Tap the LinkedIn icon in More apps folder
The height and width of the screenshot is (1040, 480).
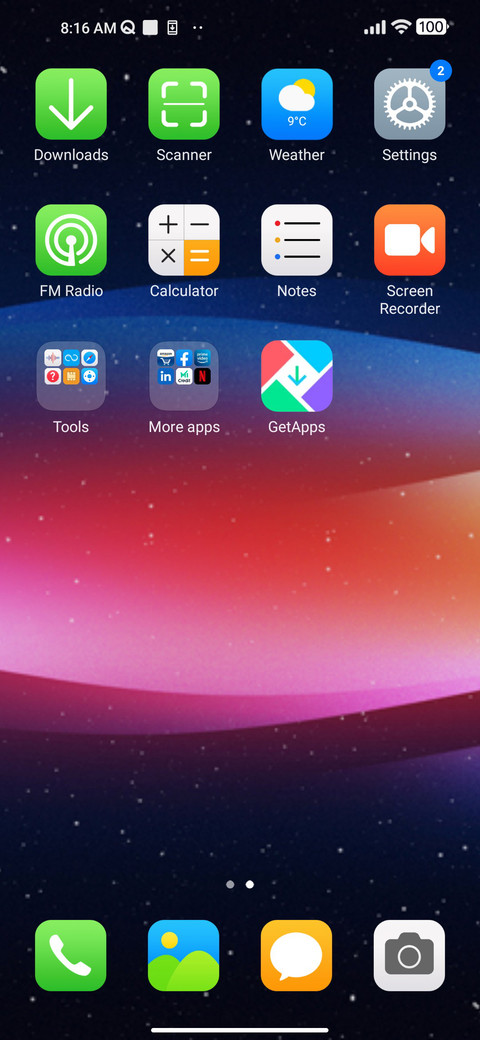click(166, 376)
